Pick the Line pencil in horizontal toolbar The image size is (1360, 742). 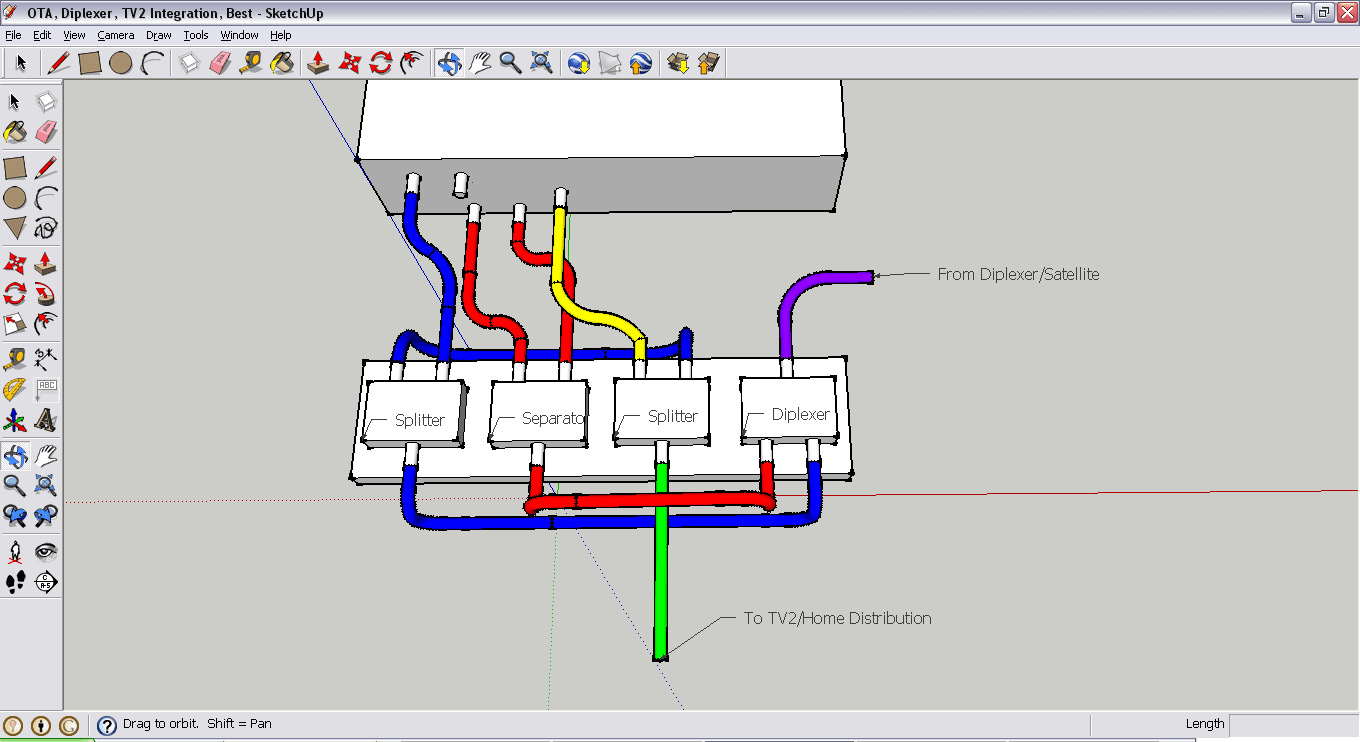point(58,63)
